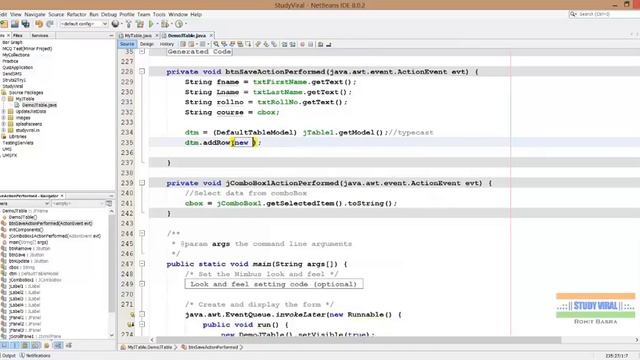
Task: Click the 'Generated Code' folded block
Action: [199, 51]
